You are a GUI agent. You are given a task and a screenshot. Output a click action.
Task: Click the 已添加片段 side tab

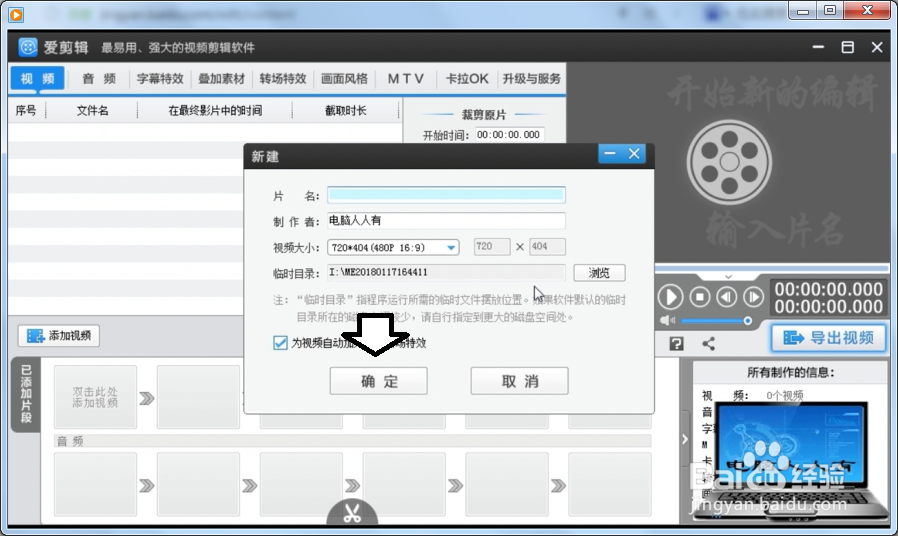(x=26, y=395)
